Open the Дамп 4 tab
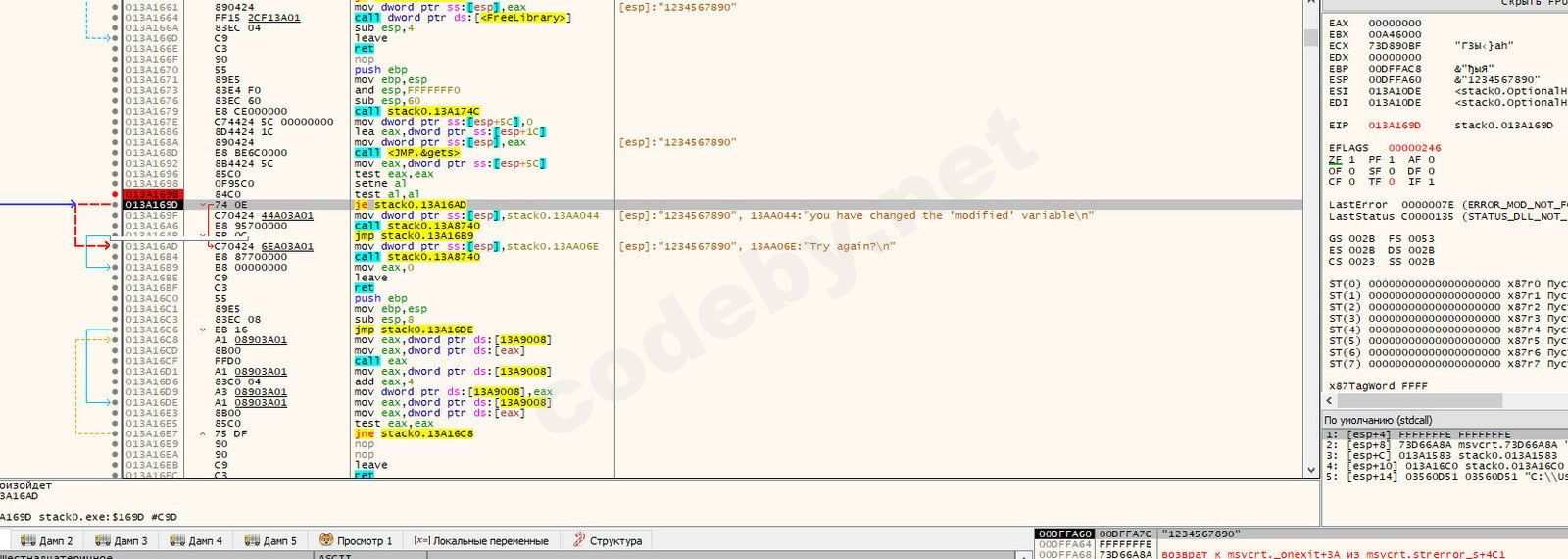Screen dimensions: 1568x559 [x=196, y=540]
